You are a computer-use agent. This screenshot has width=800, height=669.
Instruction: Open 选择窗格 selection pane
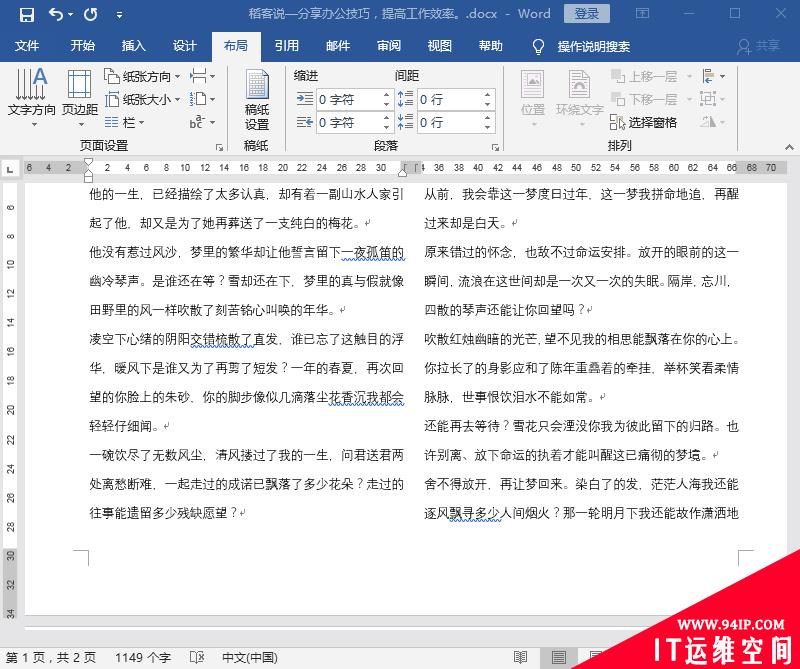644,122
